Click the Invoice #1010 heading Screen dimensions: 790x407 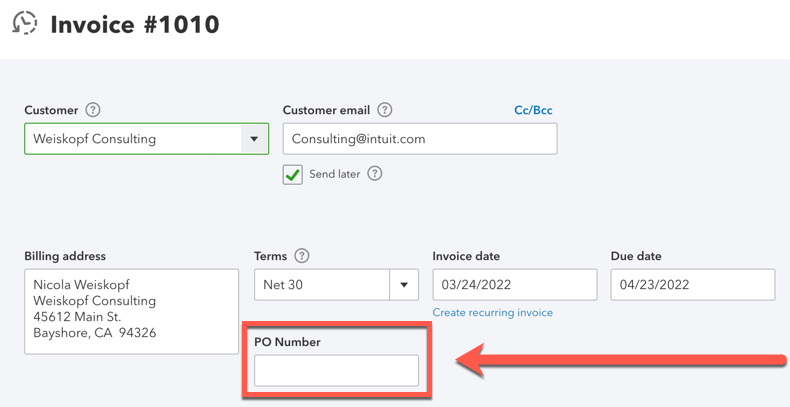(x=135, y=24)
